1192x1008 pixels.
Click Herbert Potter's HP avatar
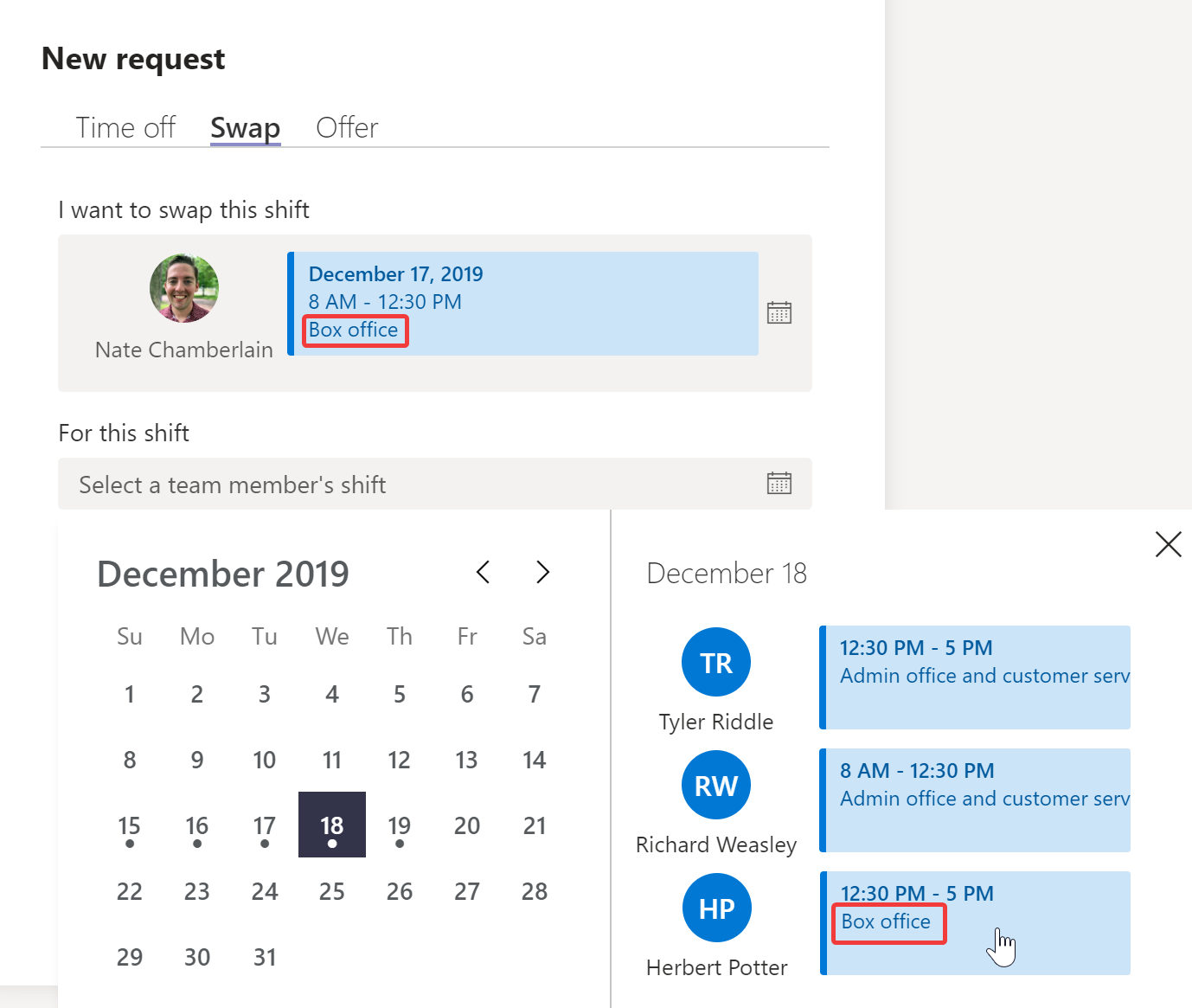(715, 908)
